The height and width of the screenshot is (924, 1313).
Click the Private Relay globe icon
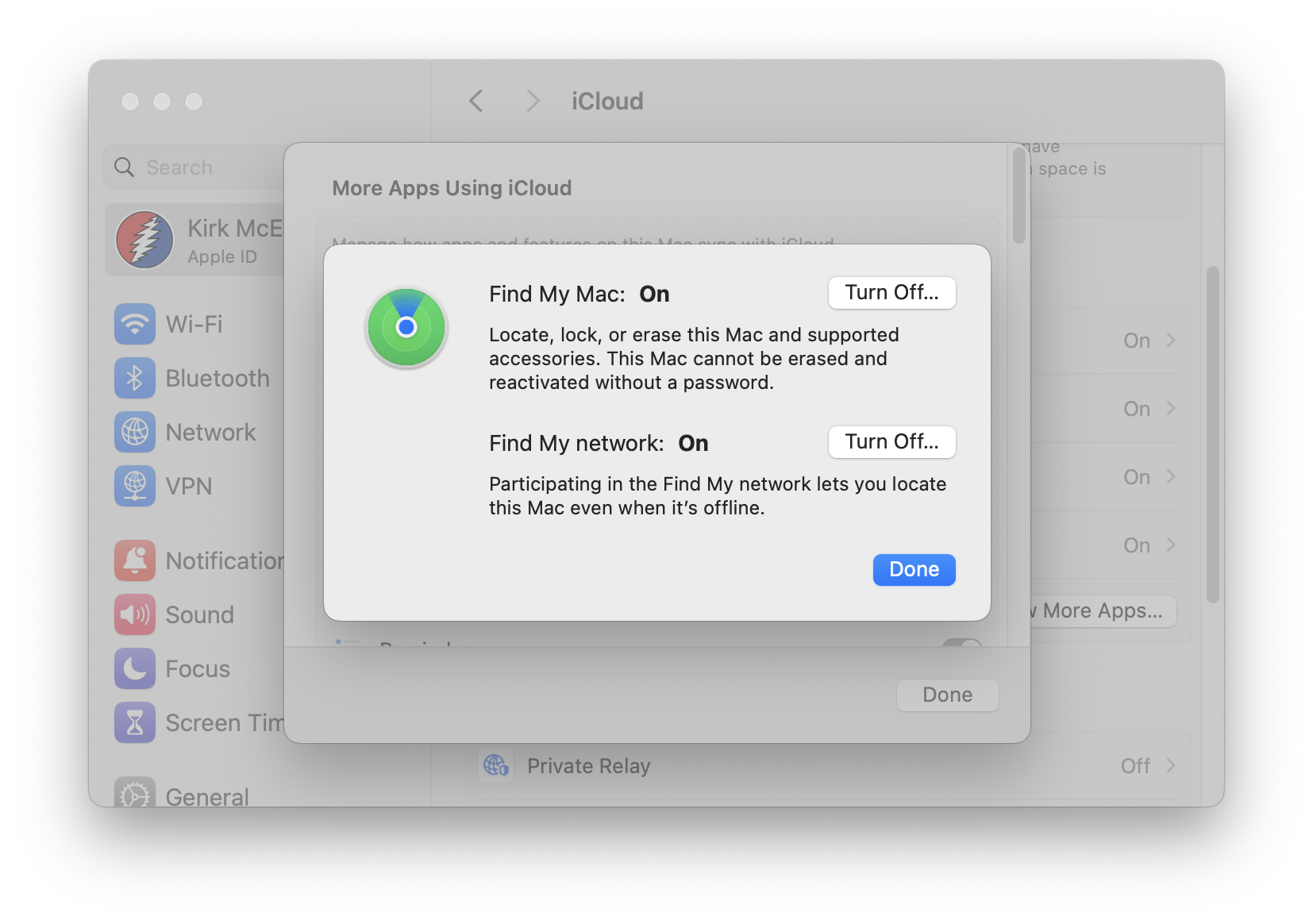(496, 765)
